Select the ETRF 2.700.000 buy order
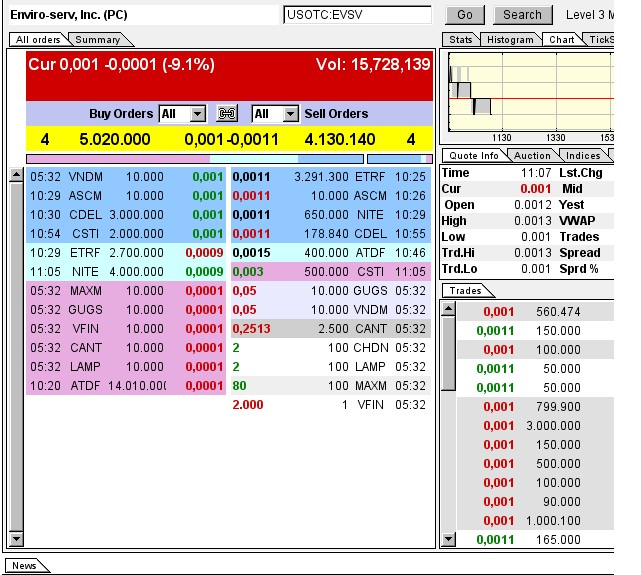The width and height of the screenshot is (641, 575). pos(126,253)
